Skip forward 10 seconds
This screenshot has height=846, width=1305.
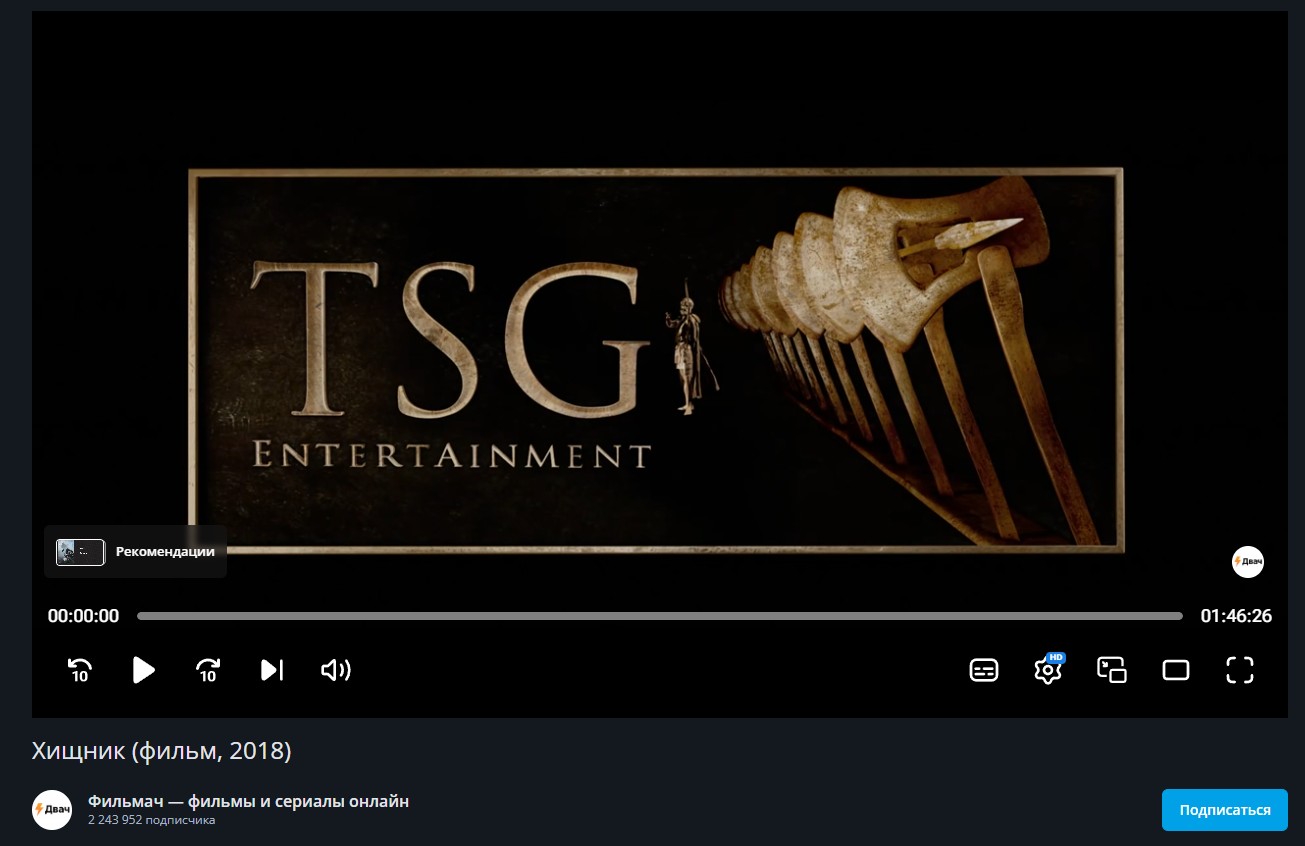(208, 670)
